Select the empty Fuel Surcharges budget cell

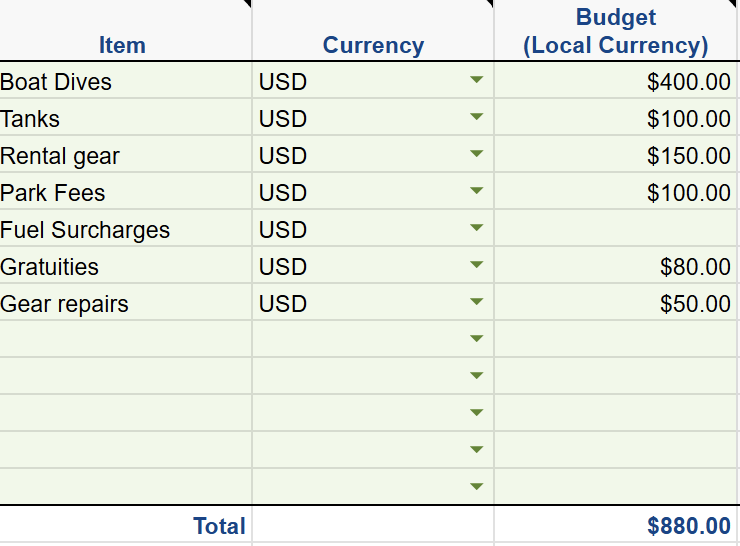pyautogui.click(x=615, y=229)
